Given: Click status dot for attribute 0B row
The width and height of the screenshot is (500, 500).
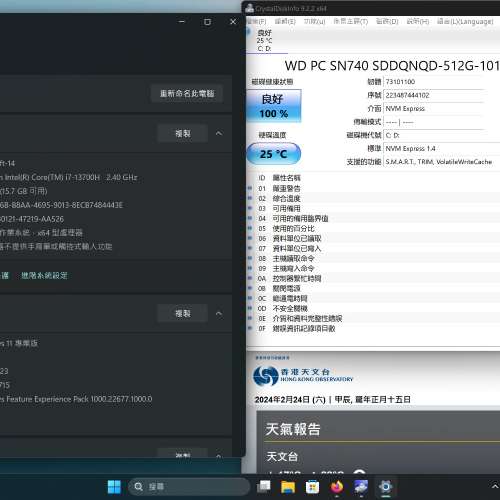Looking at the screenshot, I should (x=250, y=288).
